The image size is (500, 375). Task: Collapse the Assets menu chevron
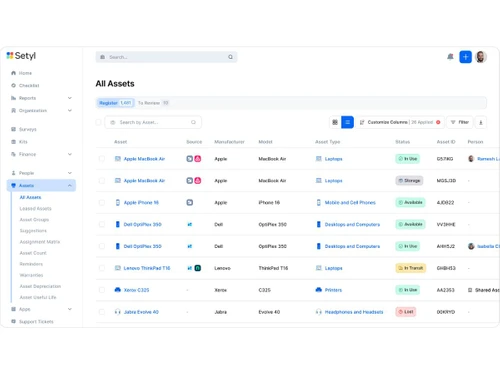pyautogui.click(x=70, y=185)
